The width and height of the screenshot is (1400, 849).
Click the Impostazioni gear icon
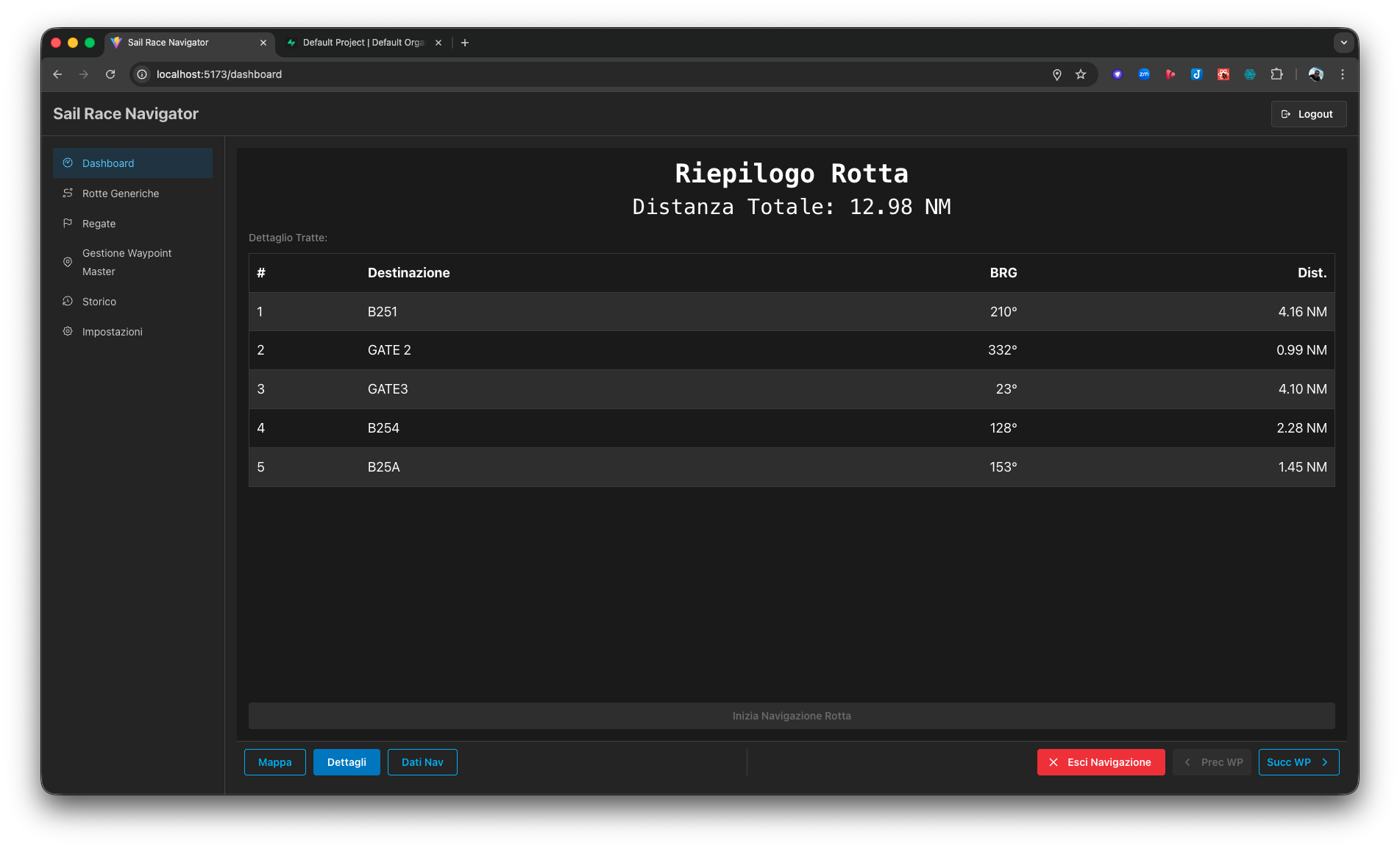tap(68, 331)
